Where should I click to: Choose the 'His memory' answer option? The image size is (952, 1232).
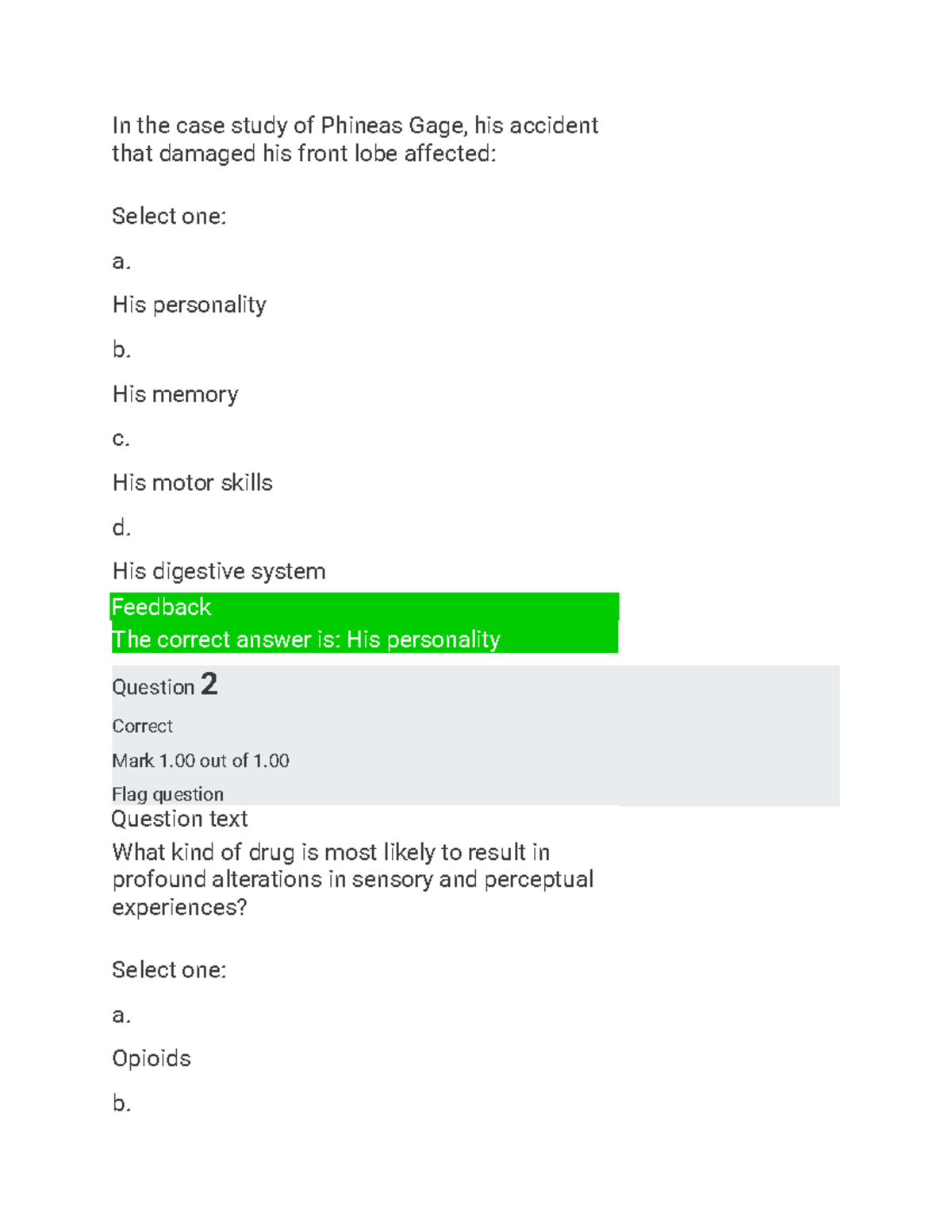tap(175, 394)
